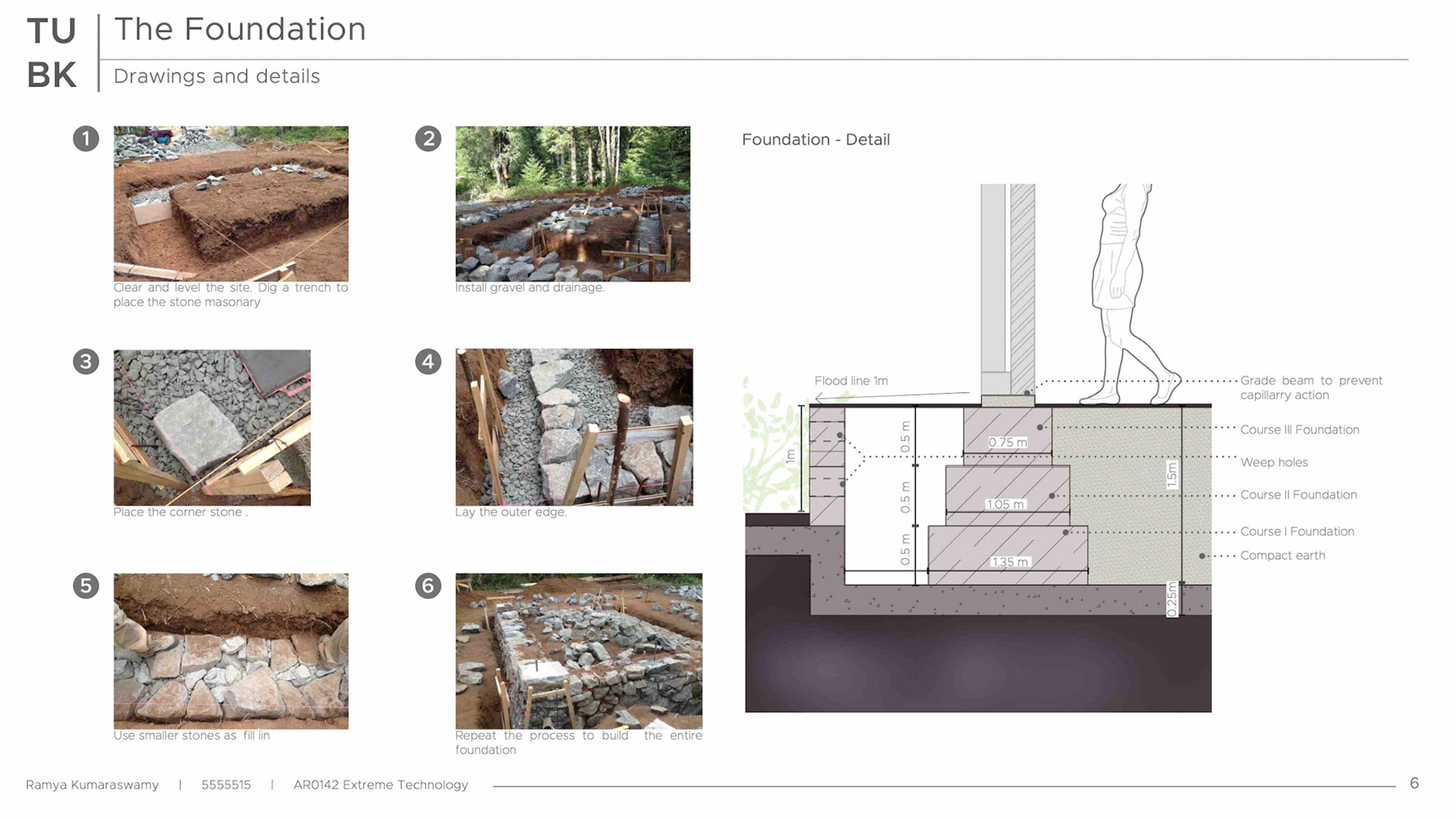1456x819 pixels.
Task: Open the outer edge stone photo
Action: (574, 427)
